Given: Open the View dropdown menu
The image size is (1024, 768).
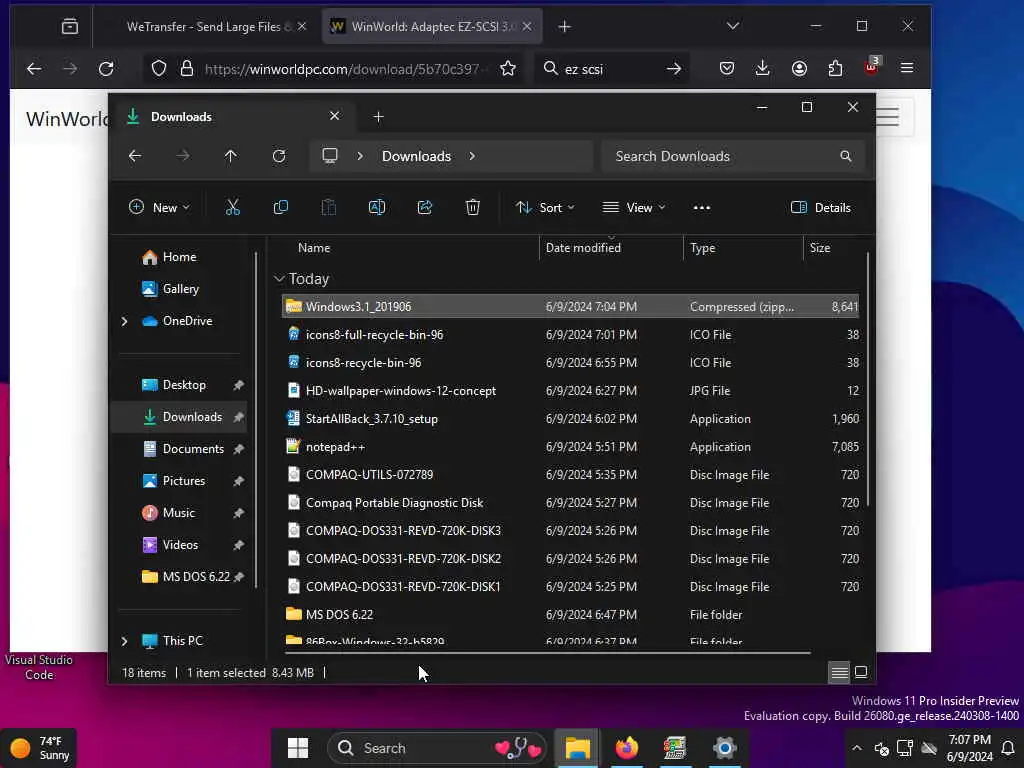Looking at the screenshot, I should (633, 208).
